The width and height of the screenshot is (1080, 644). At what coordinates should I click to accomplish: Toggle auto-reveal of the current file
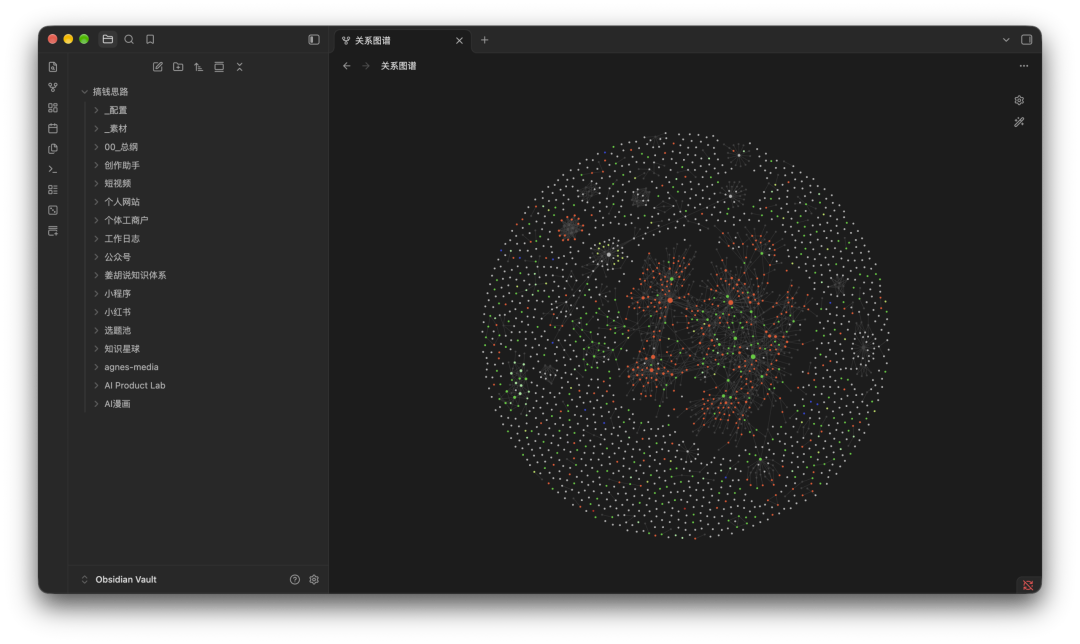click(x=219, y=67)
